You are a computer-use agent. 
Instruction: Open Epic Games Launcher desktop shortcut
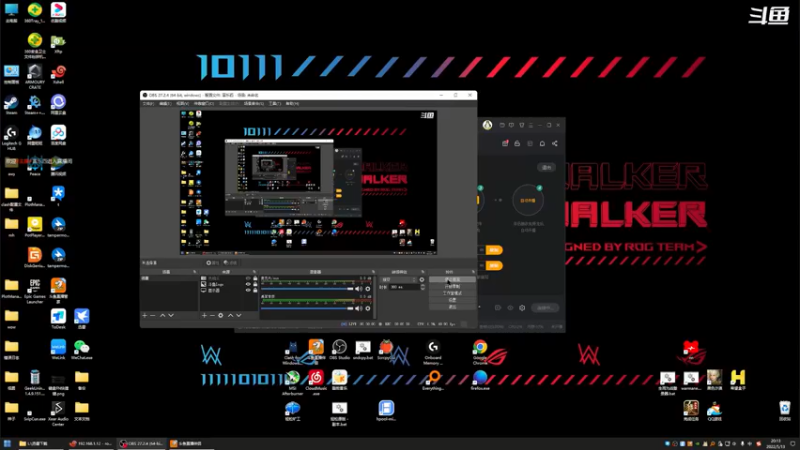click(x=35, y=291)
